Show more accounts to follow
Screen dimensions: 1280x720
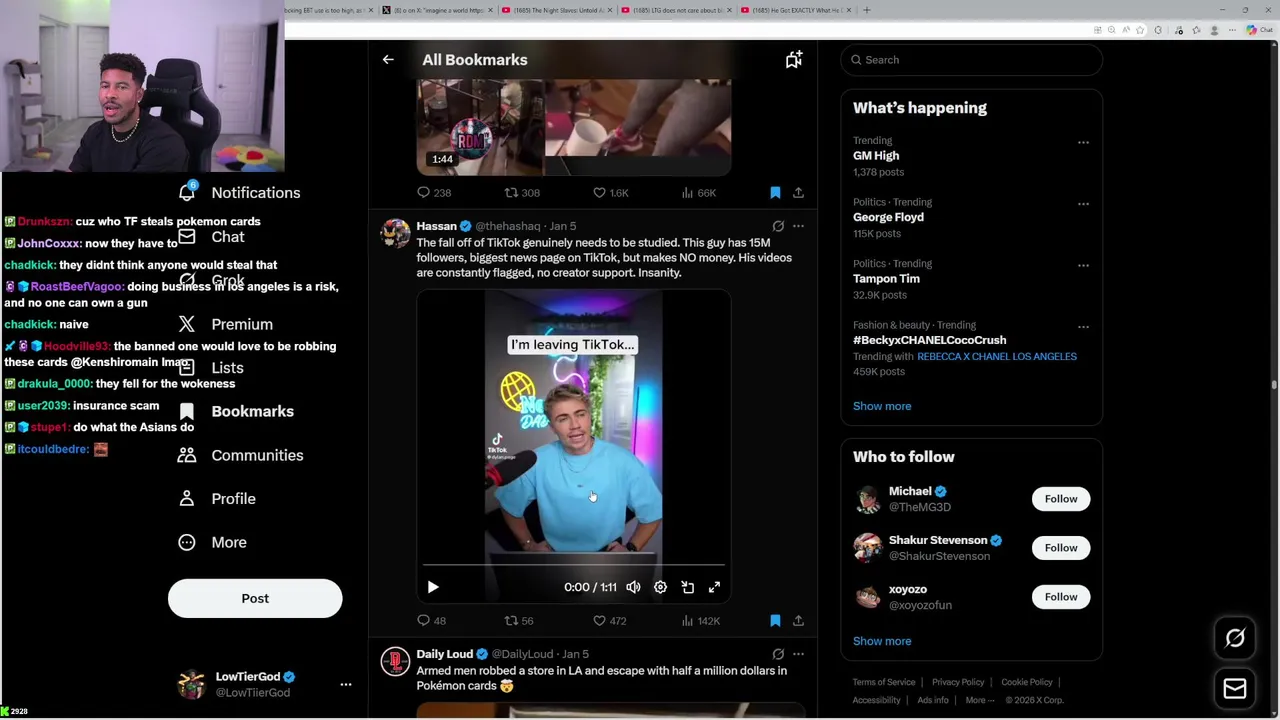(882, 641)
